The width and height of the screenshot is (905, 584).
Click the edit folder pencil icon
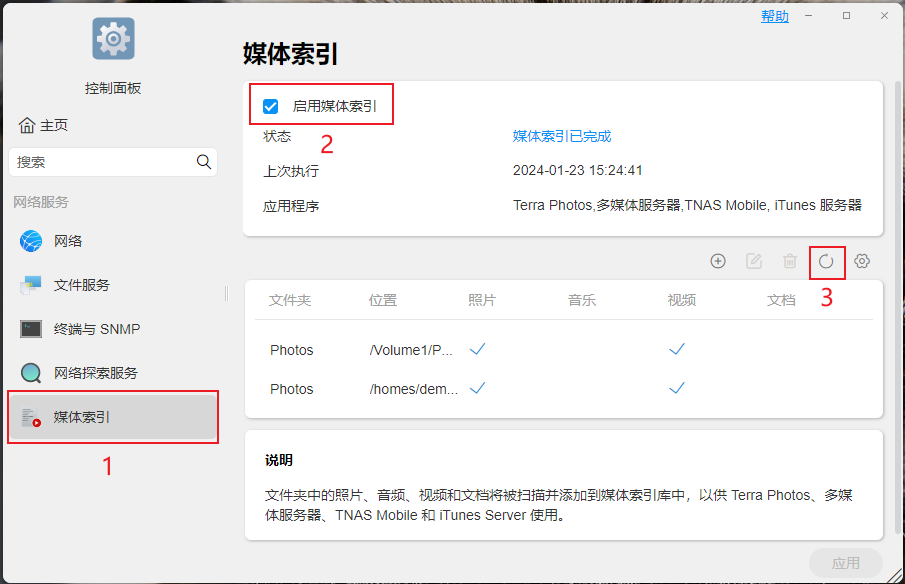[x=754, y=261]
